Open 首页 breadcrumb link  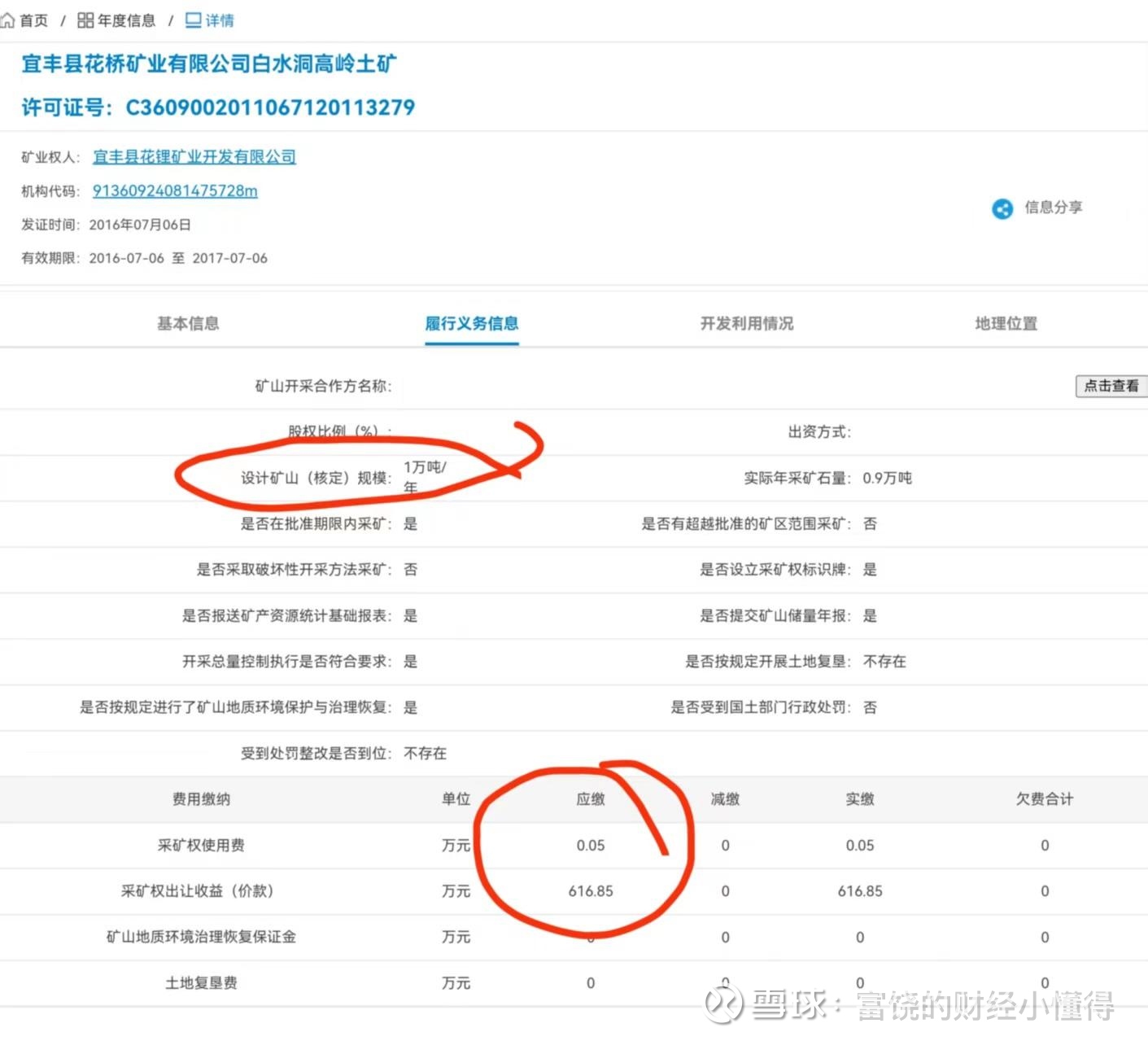click(33, 20)
